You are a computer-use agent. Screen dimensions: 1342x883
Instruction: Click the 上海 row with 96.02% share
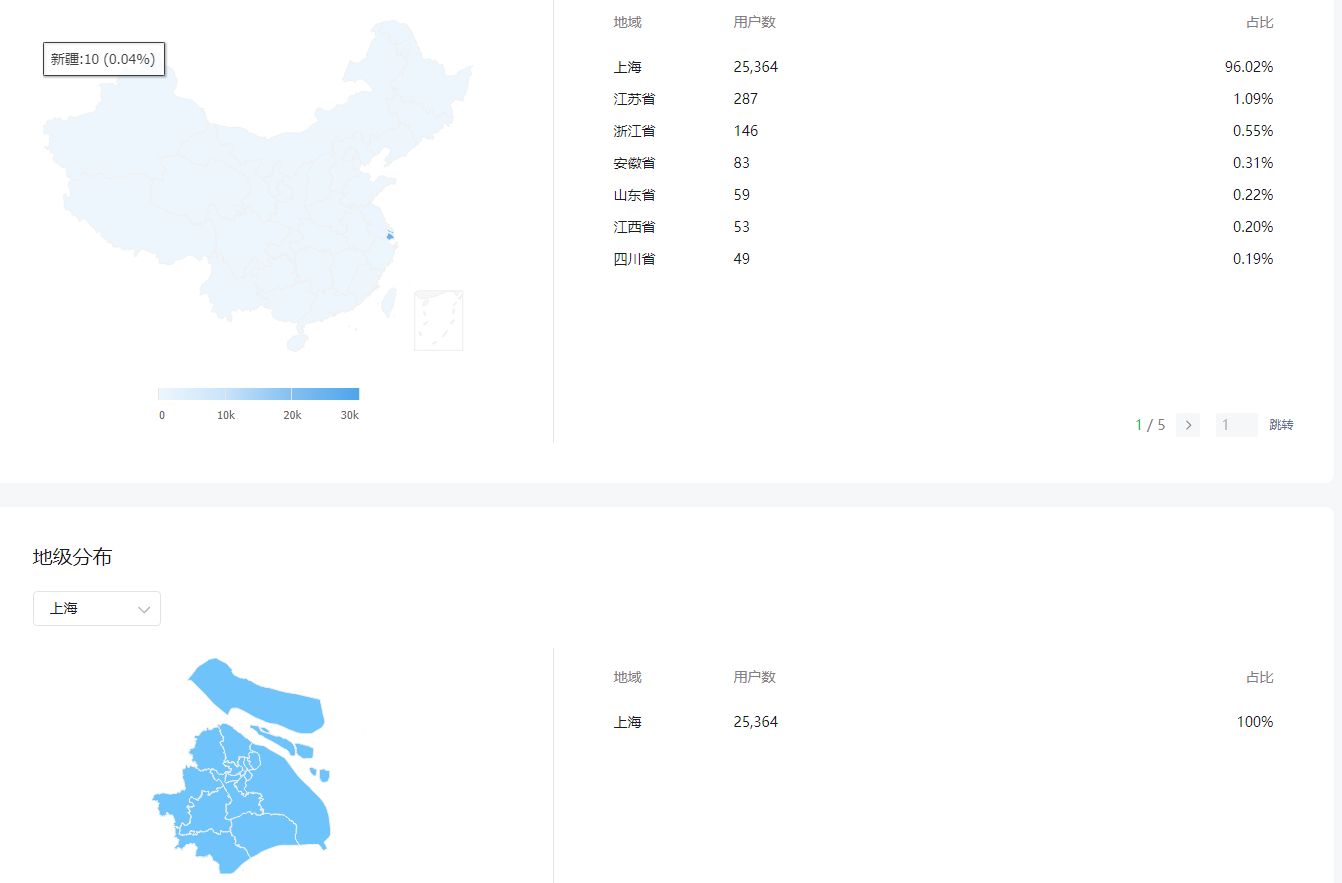click(x=944, y=67)
